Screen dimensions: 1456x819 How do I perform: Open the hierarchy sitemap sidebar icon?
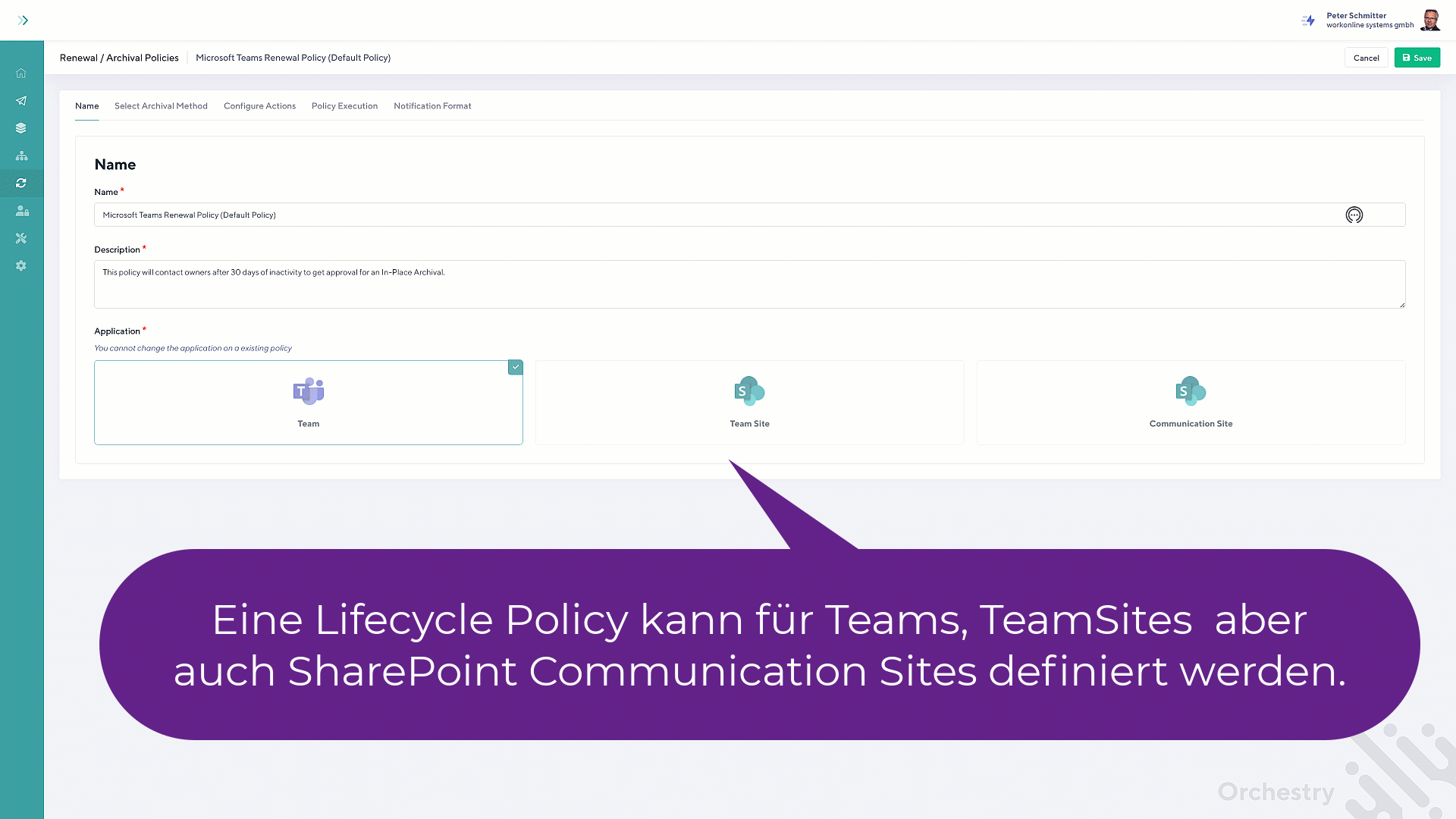tap(21, 155)
